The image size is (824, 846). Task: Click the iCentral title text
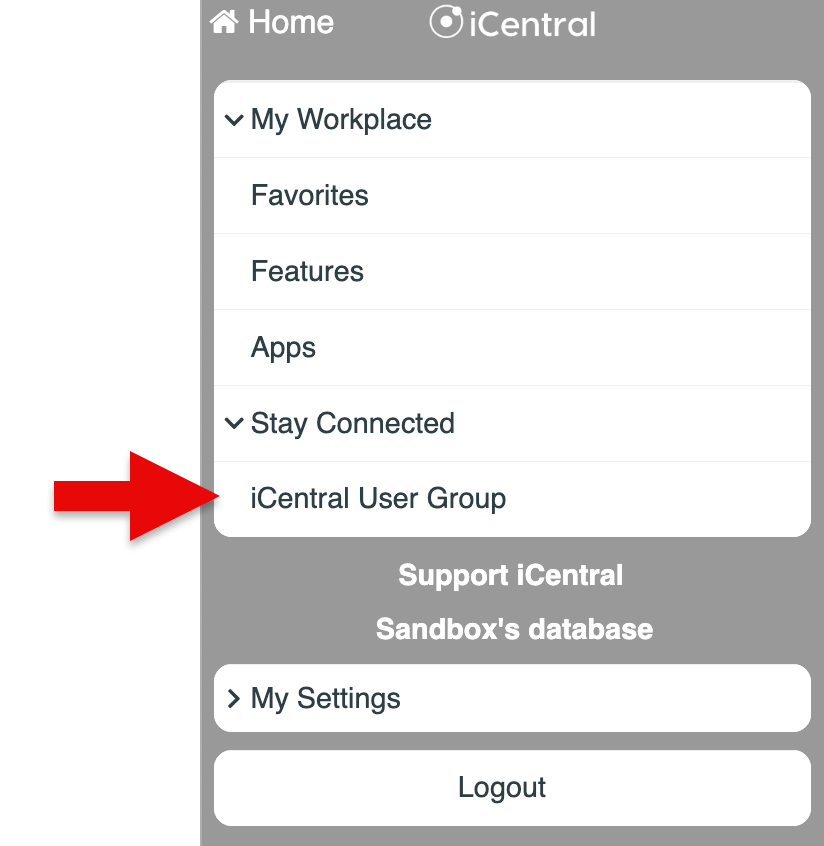[x=532, y=23]
